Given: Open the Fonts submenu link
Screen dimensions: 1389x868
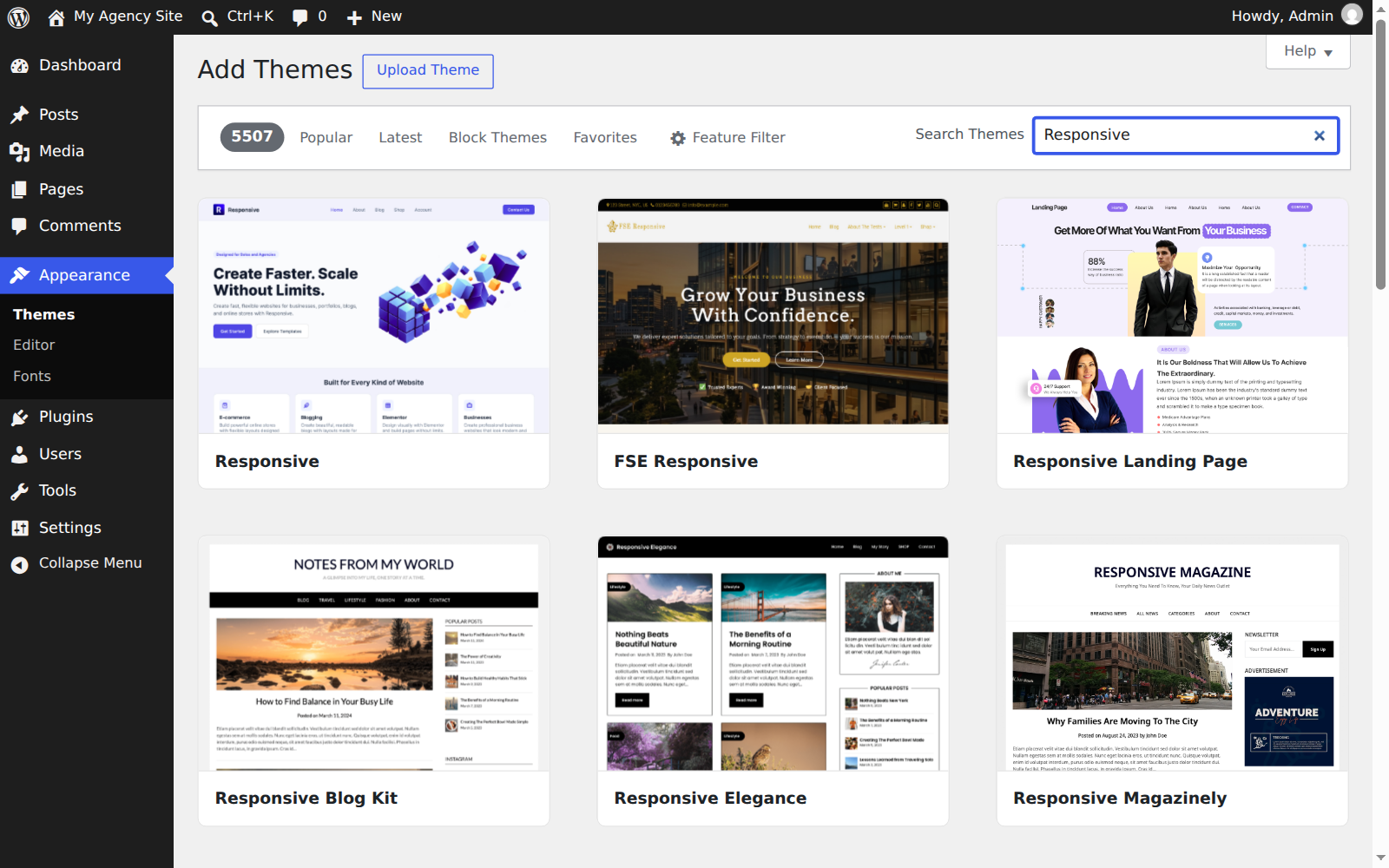Looking at the screenshot, I should pyautogui.click(x=32, y=376).
